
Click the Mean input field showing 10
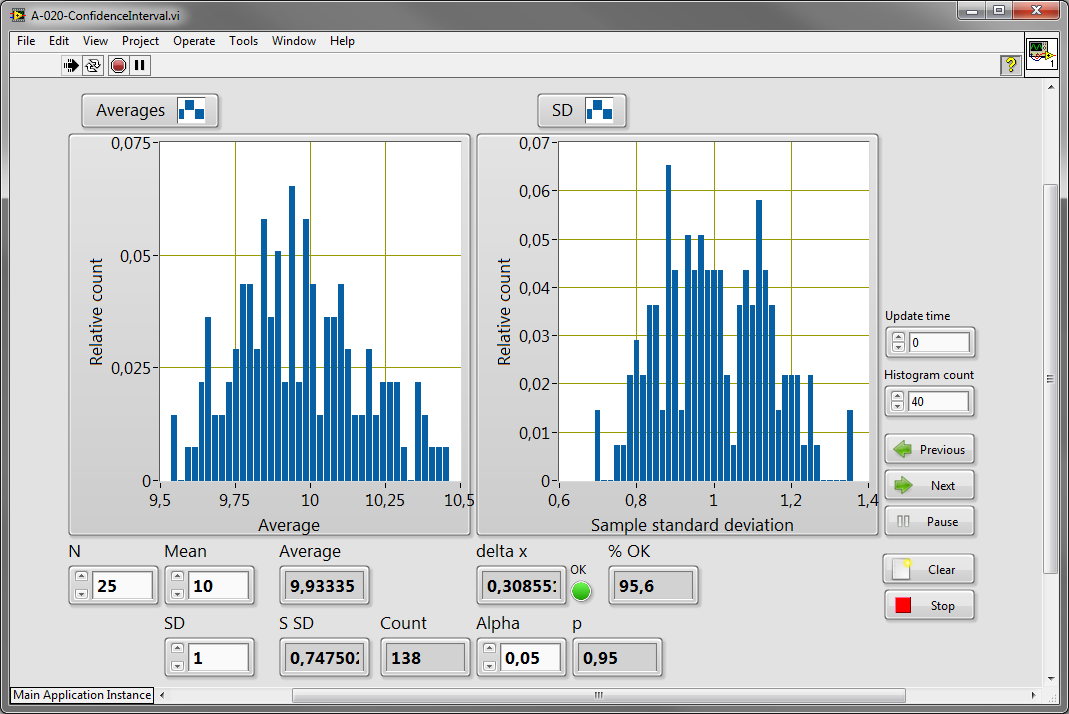point(218,586)
